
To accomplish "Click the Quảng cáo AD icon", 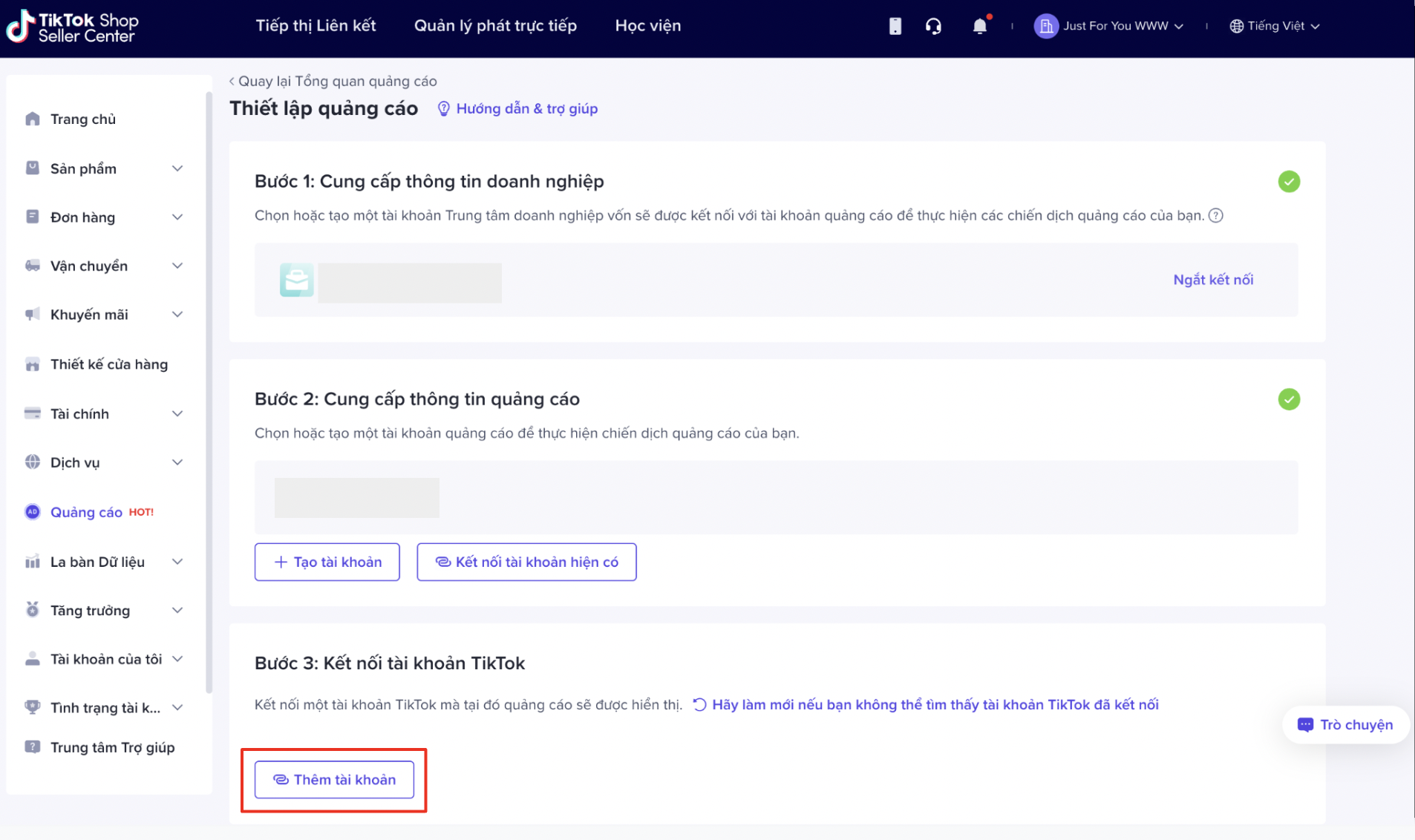I will coord(33,512).
